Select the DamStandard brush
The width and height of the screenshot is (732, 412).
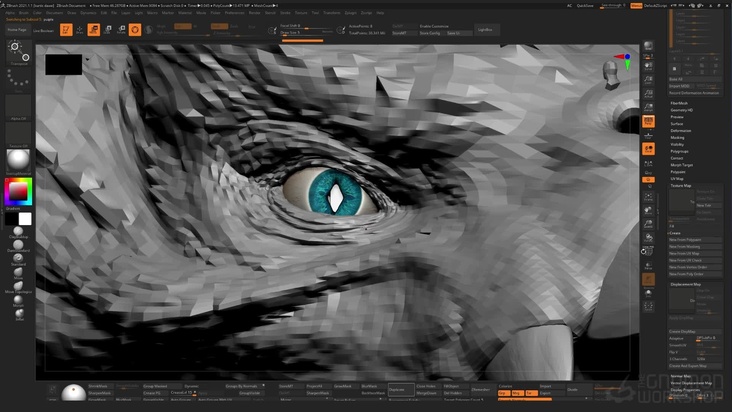[18, 245]
